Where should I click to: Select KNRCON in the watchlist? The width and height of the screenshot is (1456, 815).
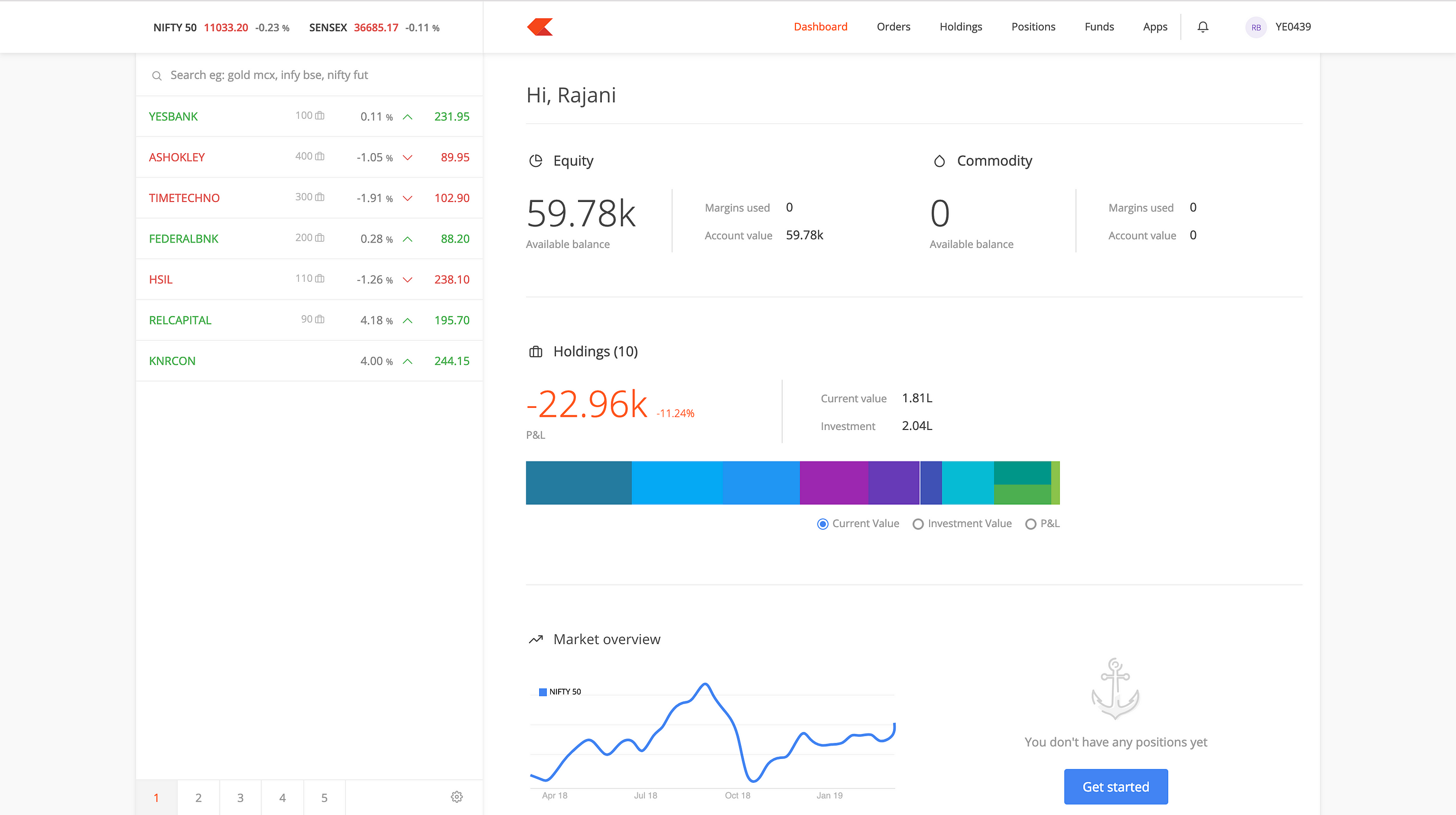pyautogui.click(x=309, y=361)
